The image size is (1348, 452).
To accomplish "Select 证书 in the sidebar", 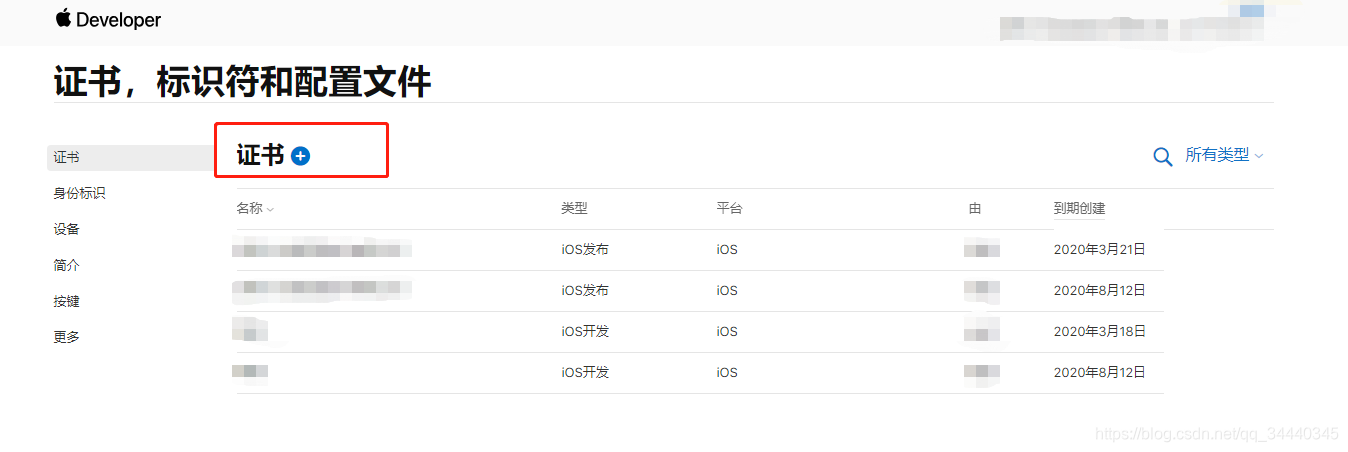I will point(130,157).
